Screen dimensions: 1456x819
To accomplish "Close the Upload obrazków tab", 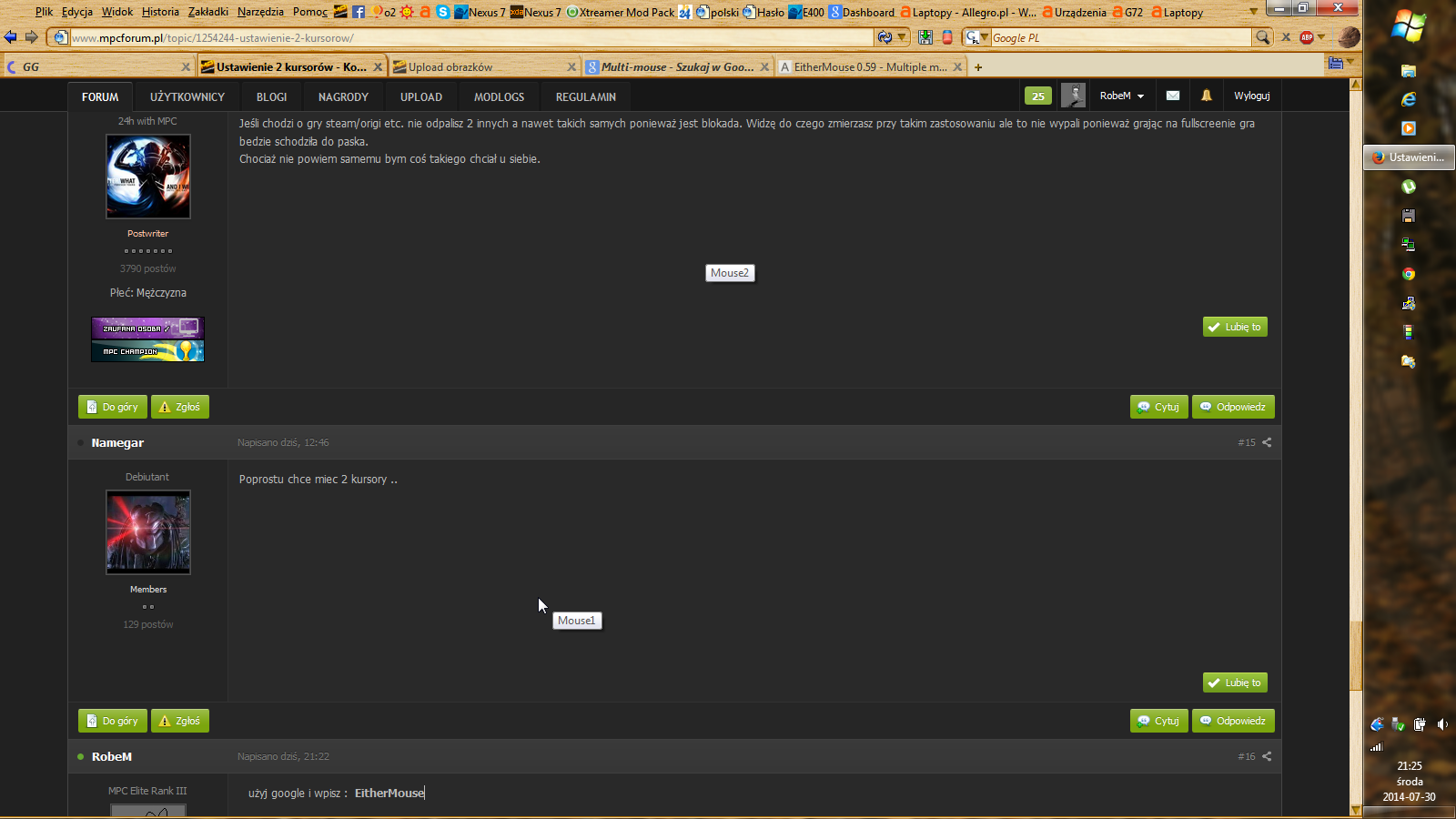I will pyautogui.click(x=571, y=66).
